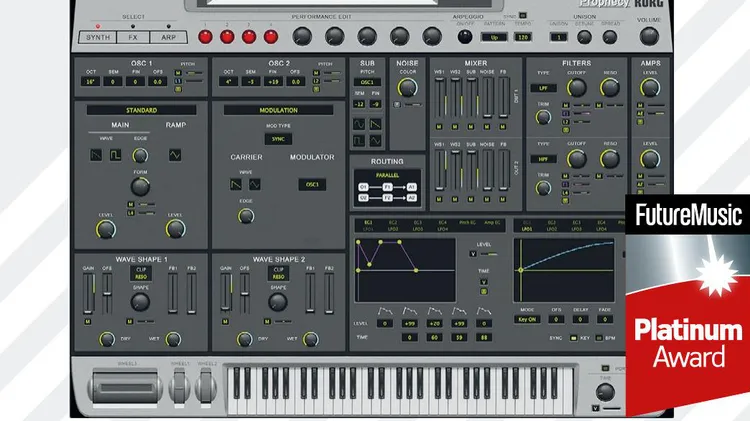Screen dimensions: 750x421
Task: Open the Filter 2 HPF type dropdown
Action: [x=543, y=159]
